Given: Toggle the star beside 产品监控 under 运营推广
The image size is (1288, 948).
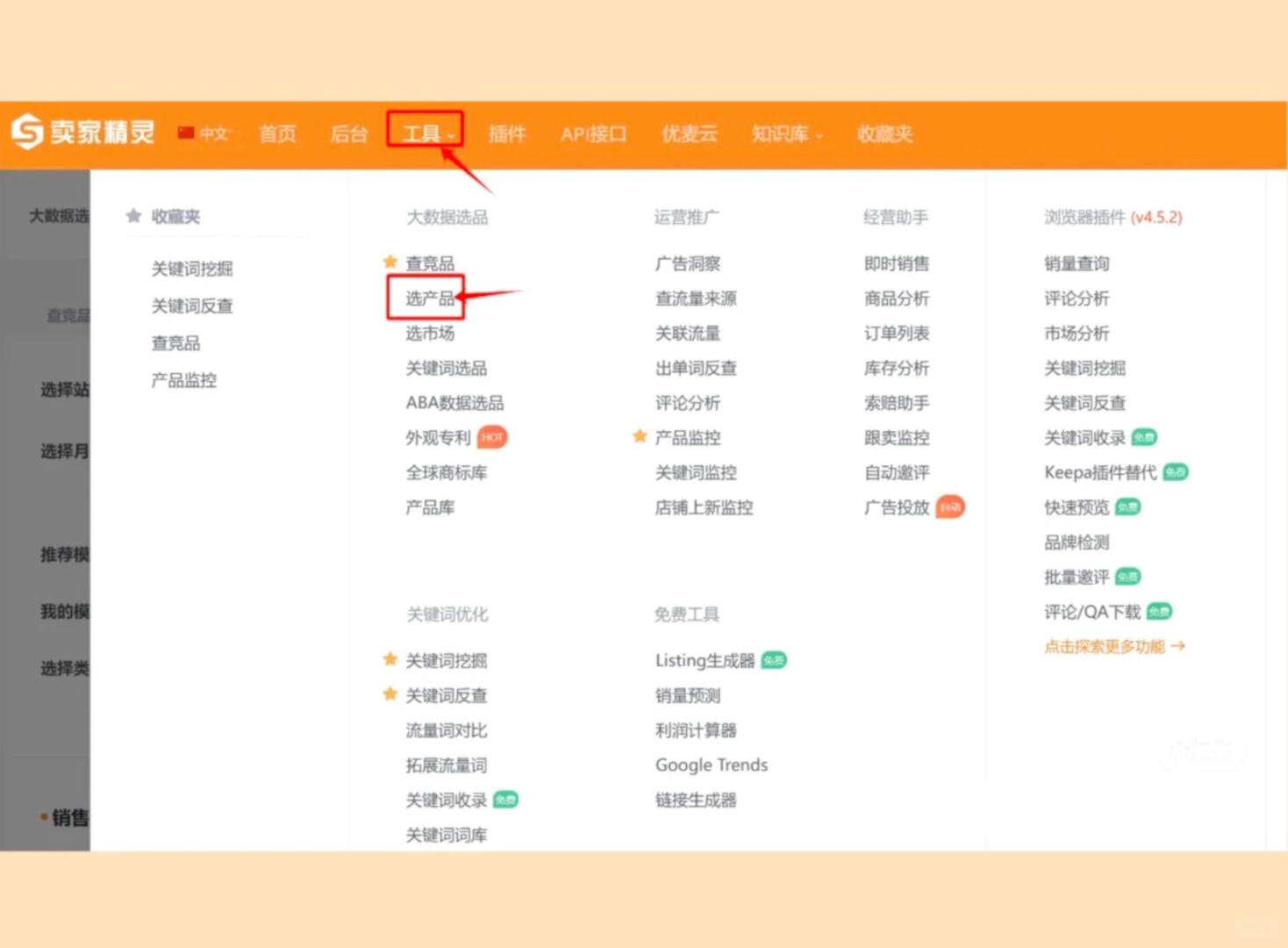Looking at the screenshot, I should [640, 436].
